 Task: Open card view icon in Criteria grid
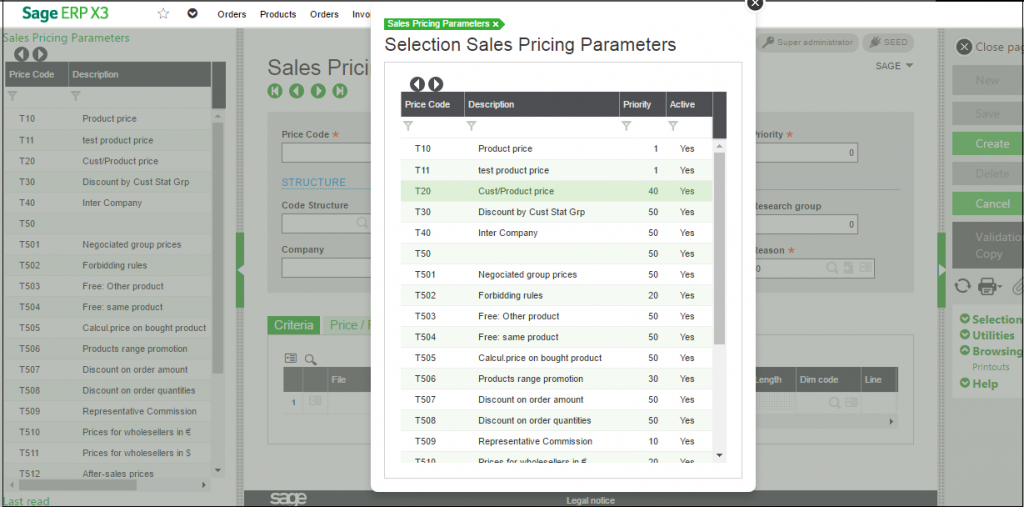click(x=291, y=359)
